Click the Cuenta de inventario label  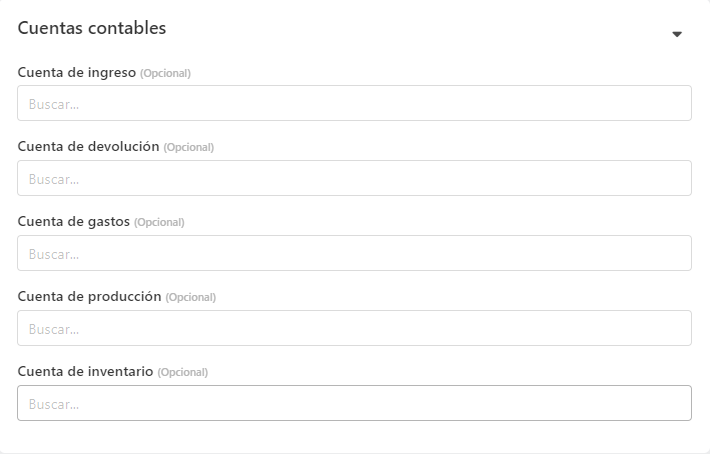pyautogui.click(x=85, y=372)
